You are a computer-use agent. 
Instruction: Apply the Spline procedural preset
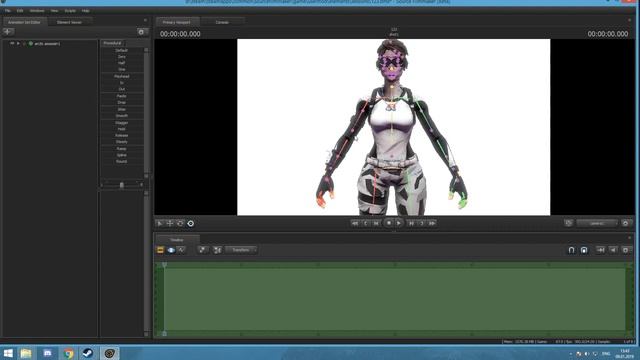pyautogui.click(x=122, y=155)
